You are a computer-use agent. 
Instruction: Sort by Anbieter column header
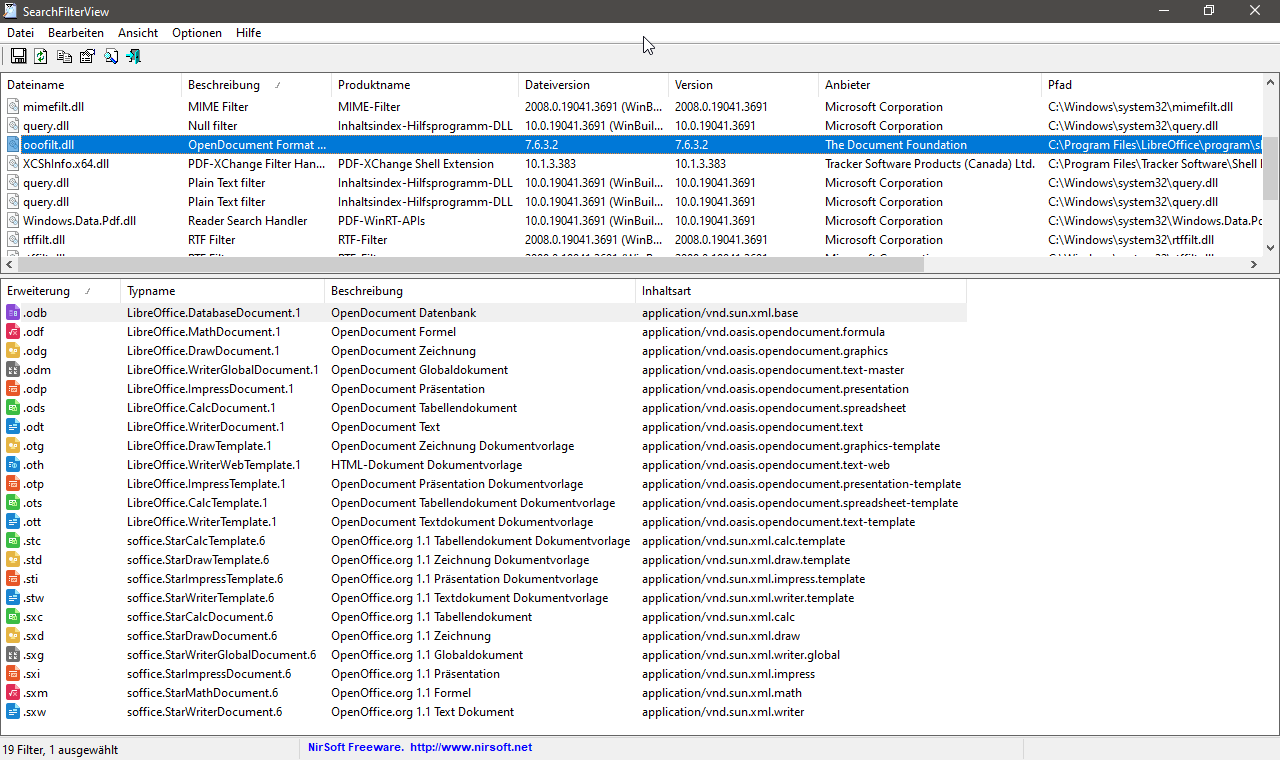coord(930,85)
